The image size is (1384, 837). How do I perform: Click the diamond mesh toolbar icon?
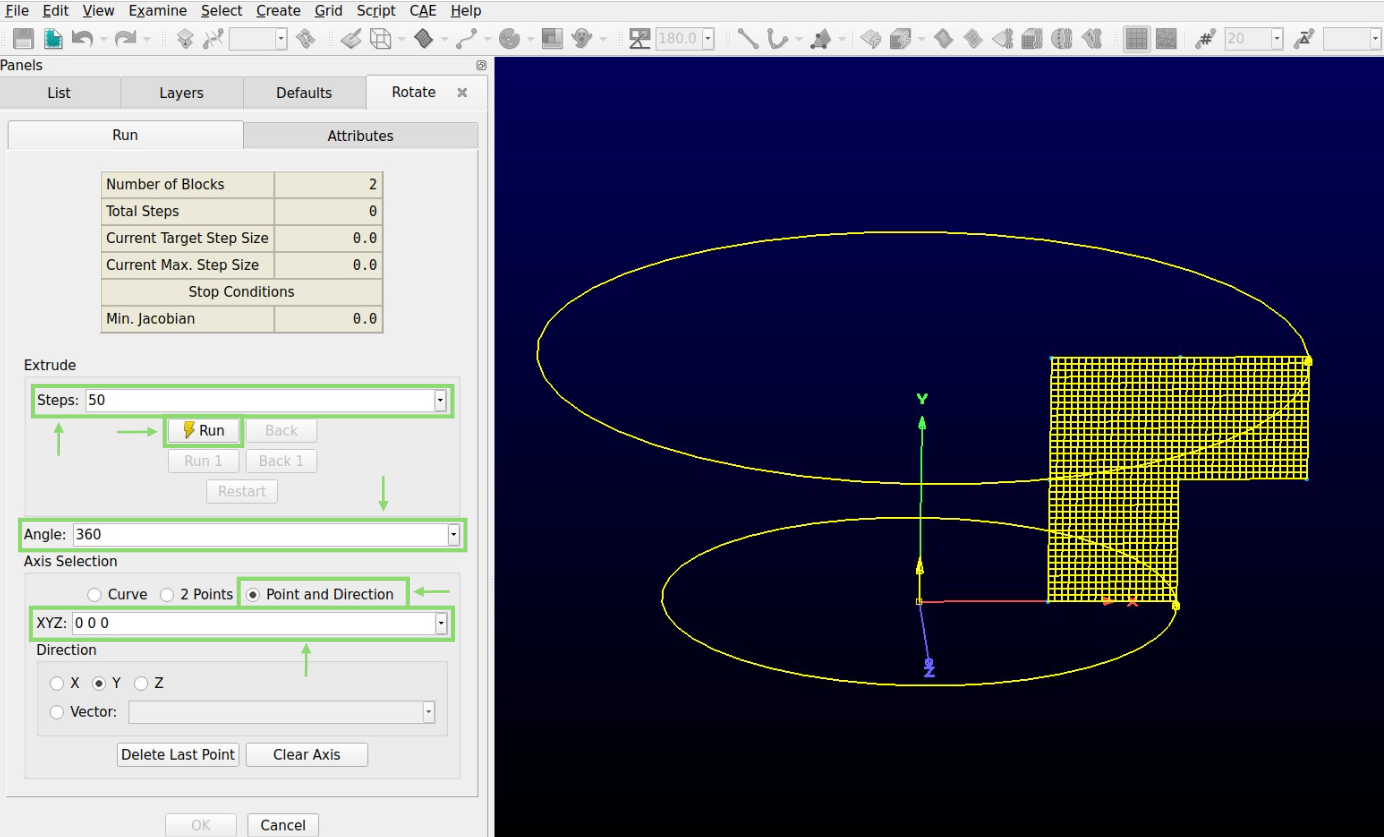click(423, 39)
